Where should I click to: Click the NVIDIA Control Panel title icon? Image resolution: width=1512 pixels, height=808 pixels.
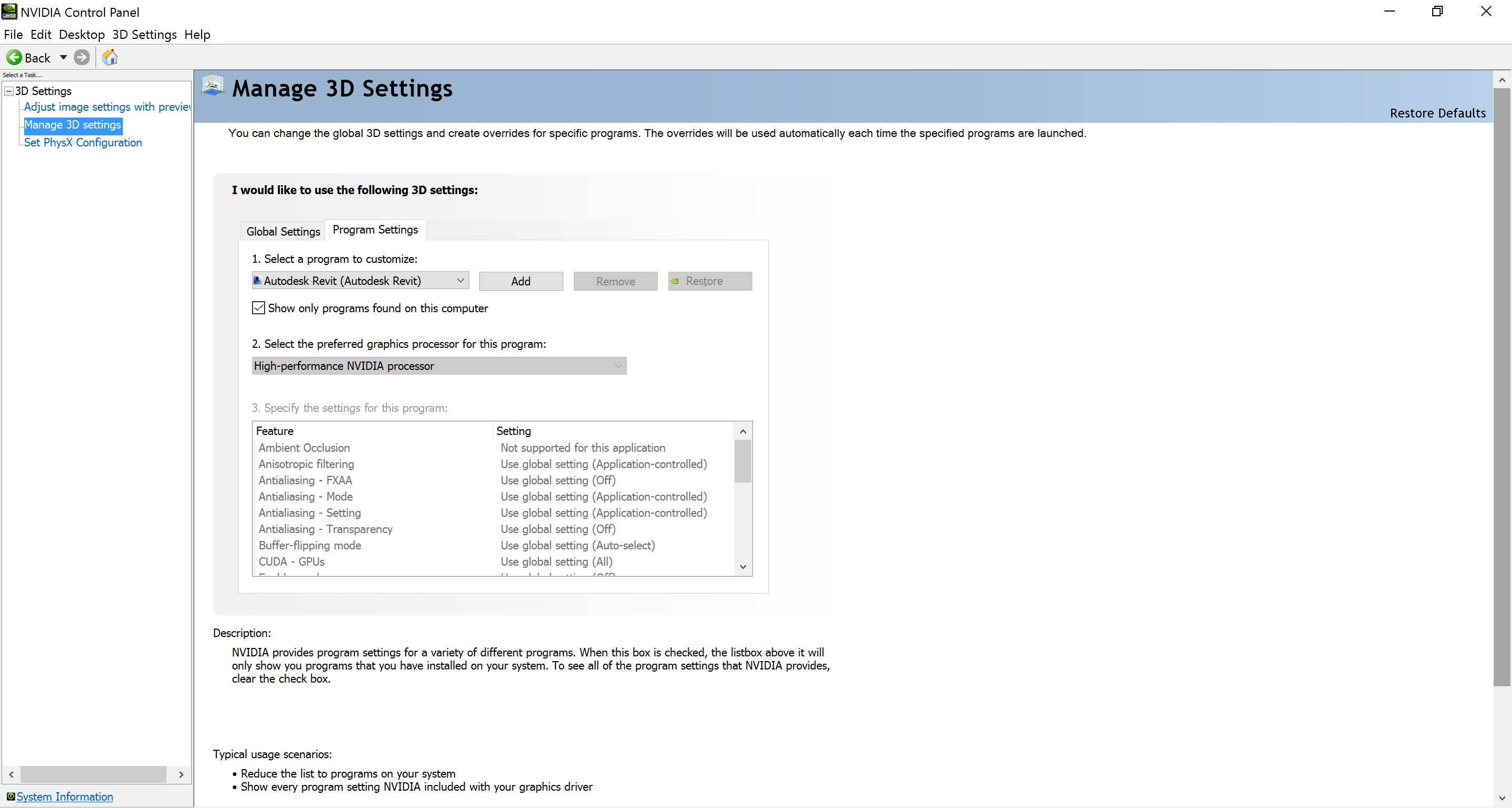9,11
